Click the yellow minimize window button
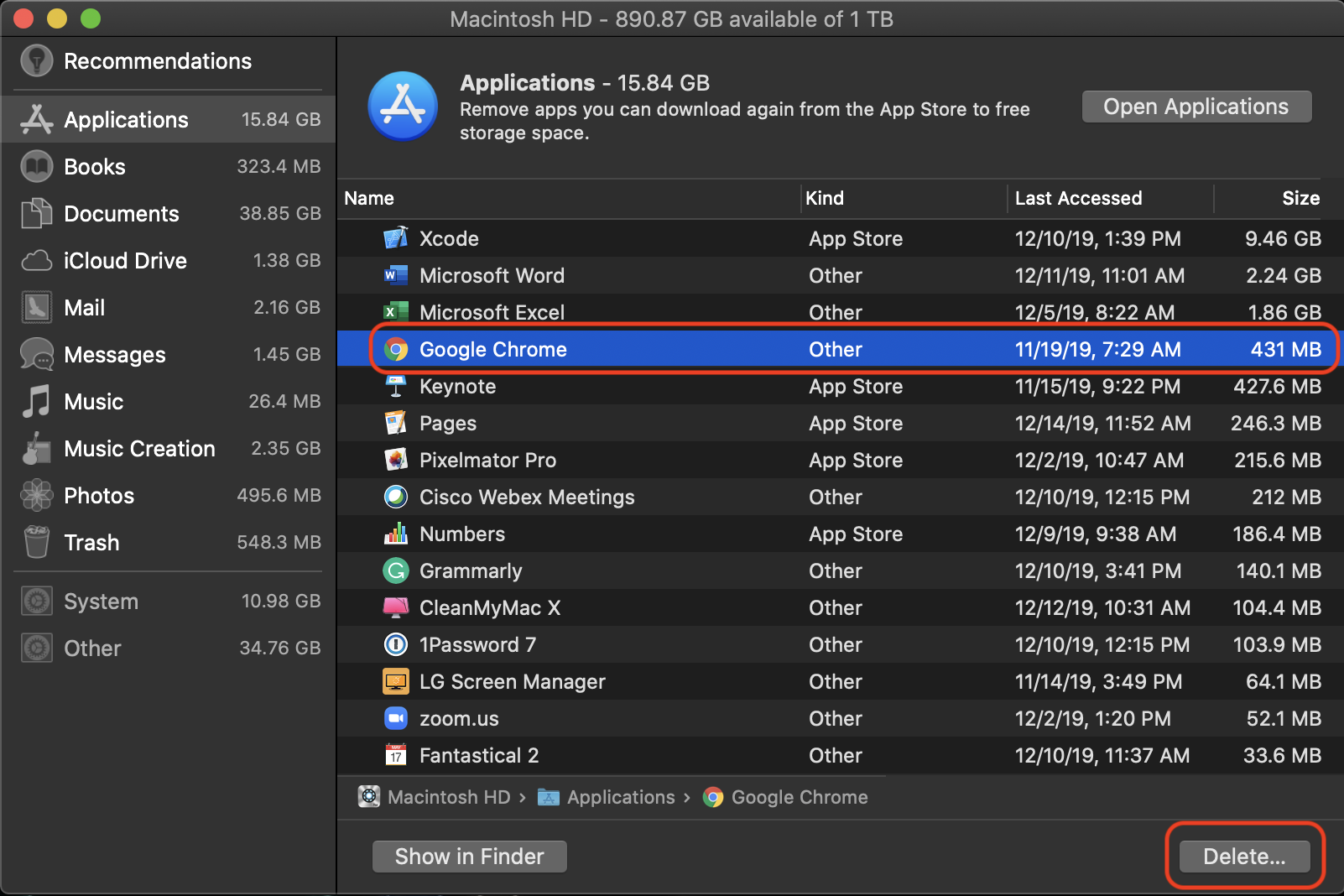The height and width of the screenshot is (896, 1344). [x=56, y=18]
